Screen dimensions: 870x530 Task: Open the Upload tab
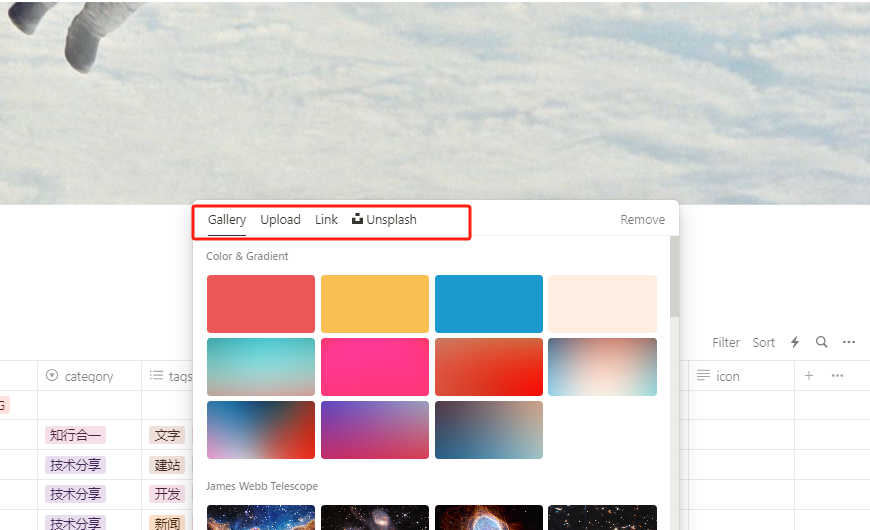point(280,220)
